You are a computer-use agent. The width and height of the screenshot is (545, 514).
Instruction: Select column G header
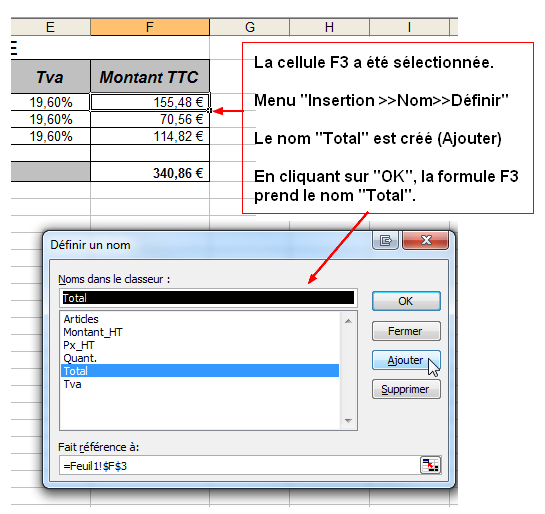coord(250,27)
